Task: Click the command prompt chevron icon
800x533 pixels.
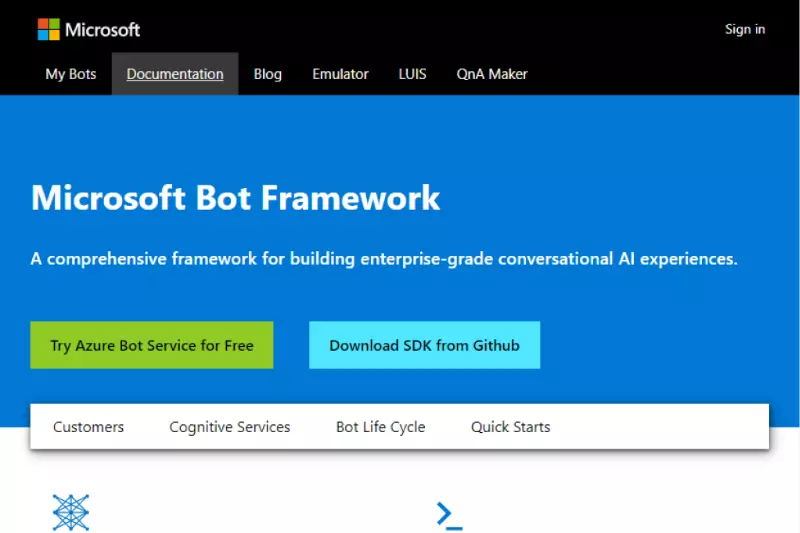Action: 449,516
